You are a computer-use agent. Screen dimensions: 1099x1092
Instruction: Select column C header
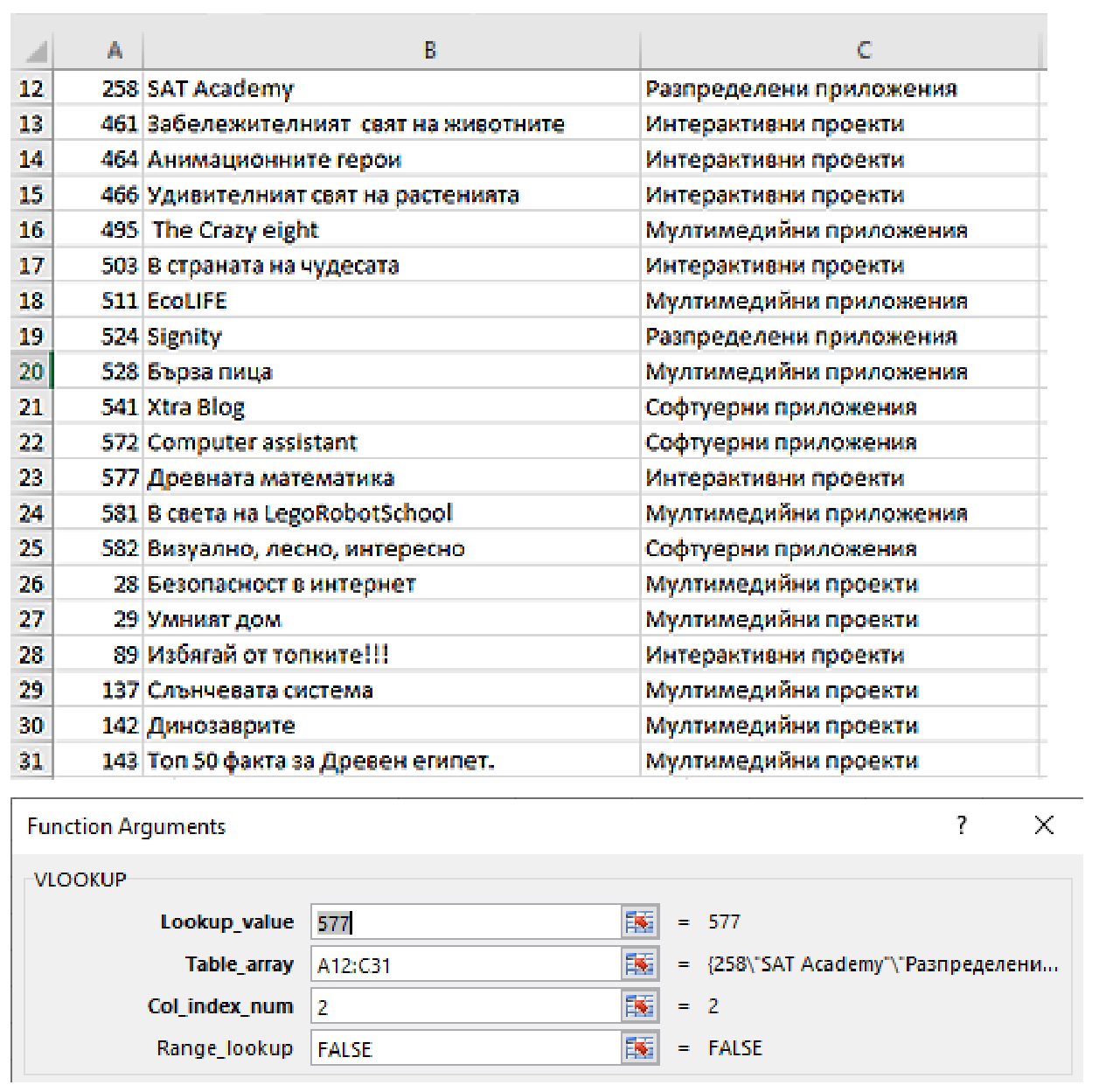tap(842, 51)
